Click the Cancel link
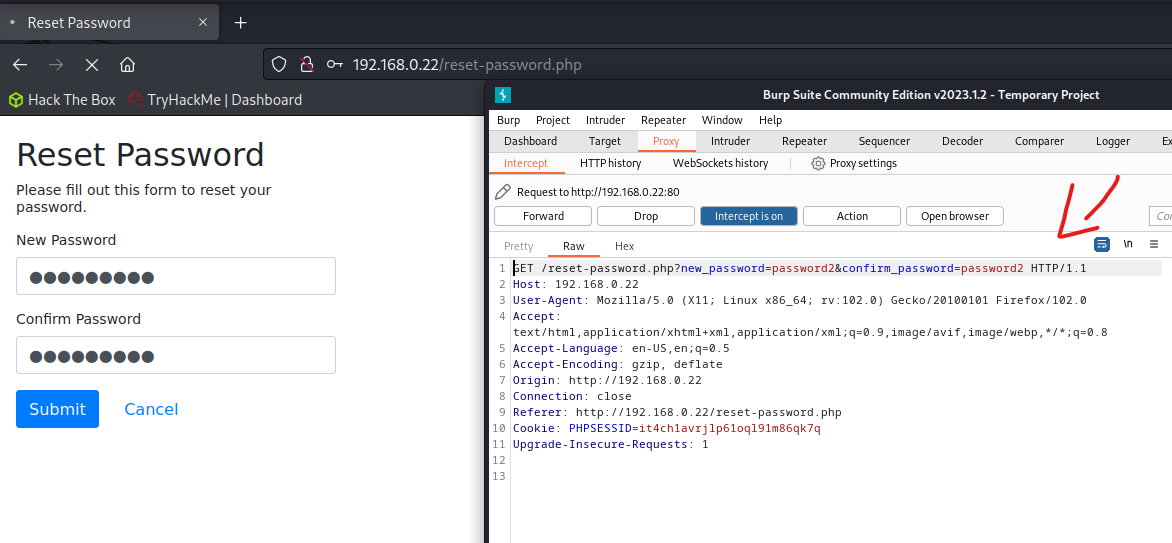 (151, 409)
